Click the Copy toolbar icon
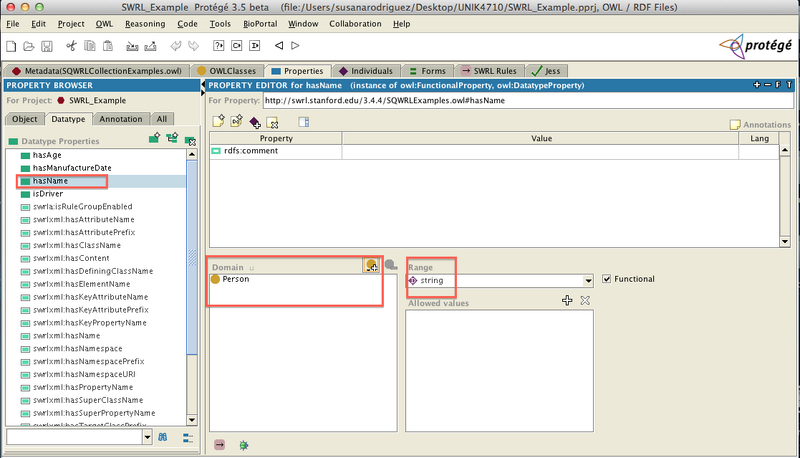The image size is (800, 458). click(x=89, y=46)
